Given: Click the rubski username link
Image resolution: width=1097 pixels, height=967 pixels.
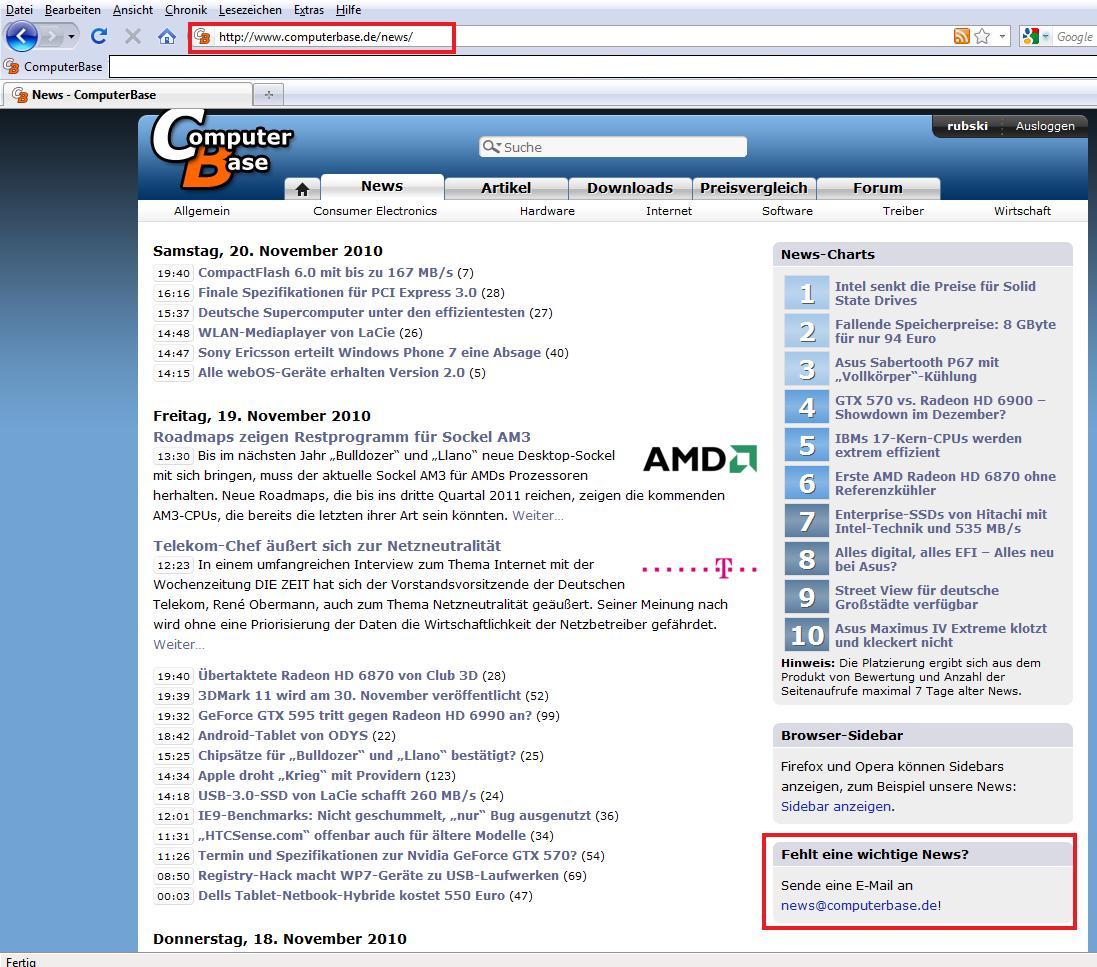Looking at the screenshot, I should pos(967,126).
